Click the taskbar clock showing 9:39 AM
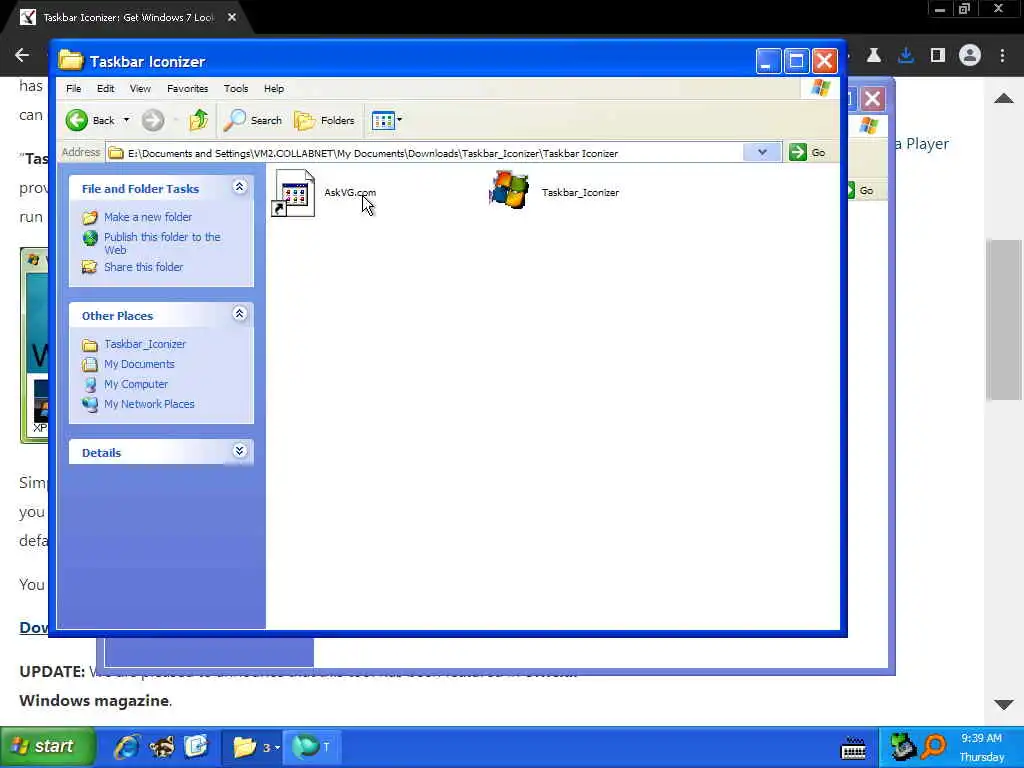Viewport: 1024px width, 768px height. (981, 738)
